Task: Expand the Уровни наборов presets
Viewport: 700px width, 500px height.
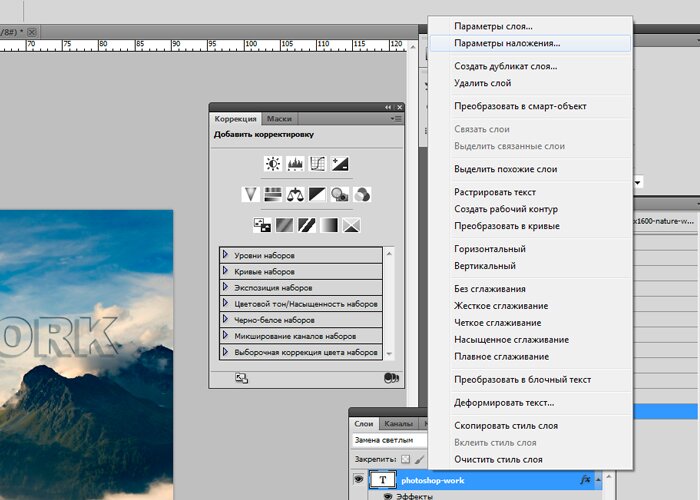Action: (x=226, y=255)
